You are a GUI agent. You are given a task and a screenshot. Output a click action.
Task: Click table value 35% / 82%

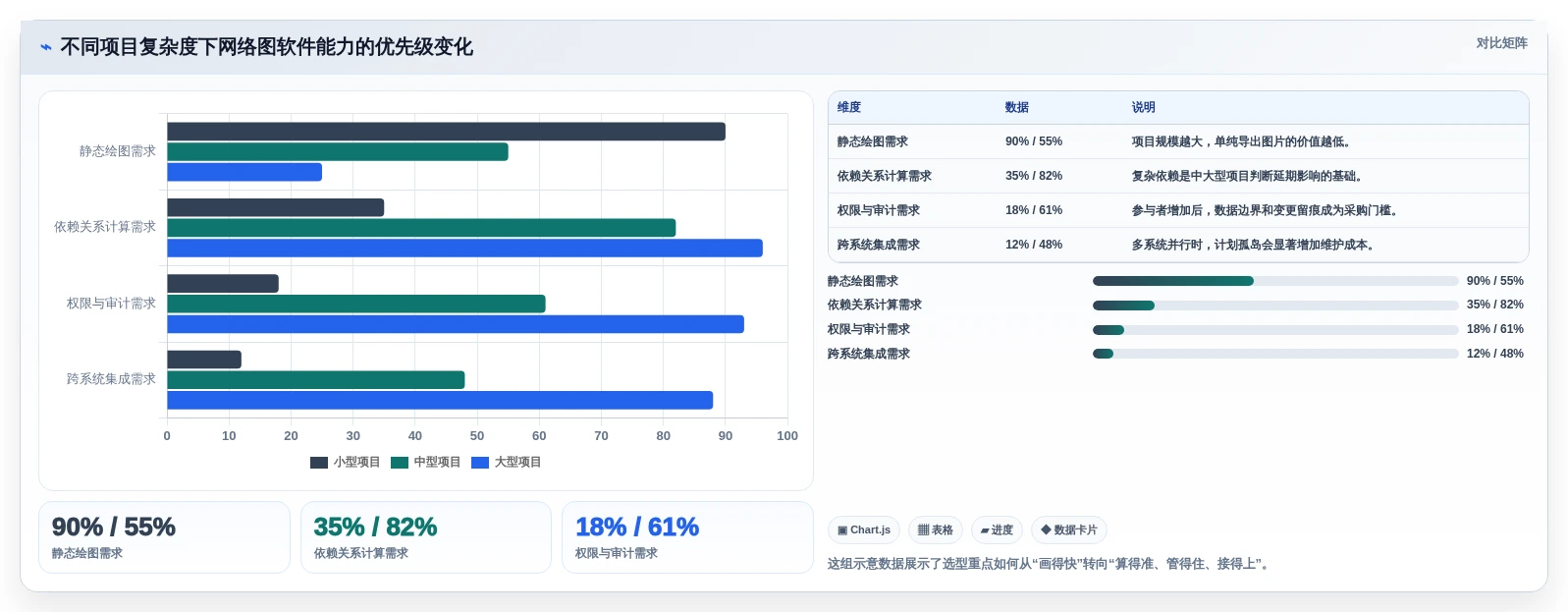point(1034,176)
